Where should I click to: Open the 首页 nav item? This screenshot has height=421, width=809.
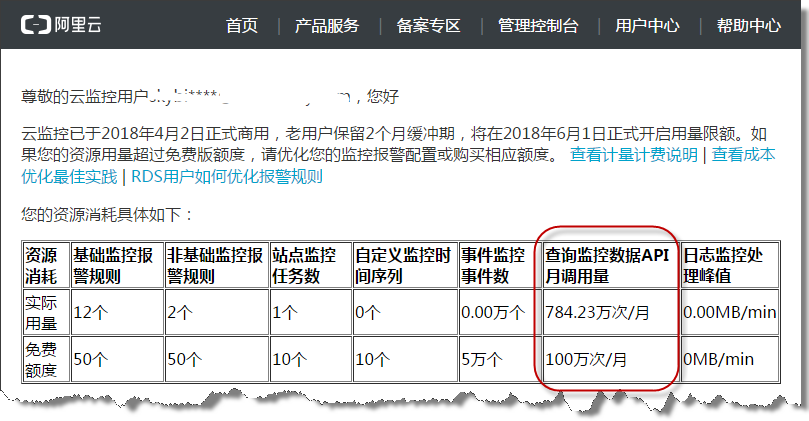coord(242,25)
